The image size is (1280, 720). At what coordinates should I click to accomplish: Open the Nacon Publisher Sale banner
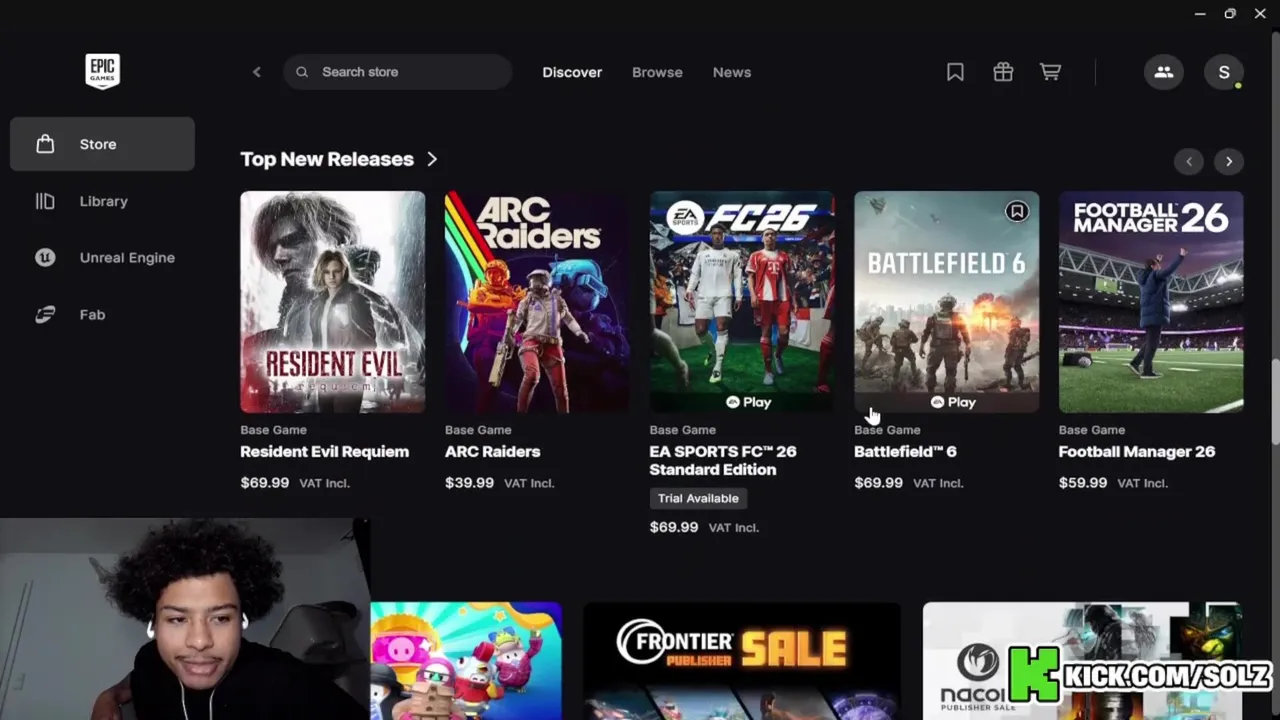pyautogui.click(x=1083, y=661)
